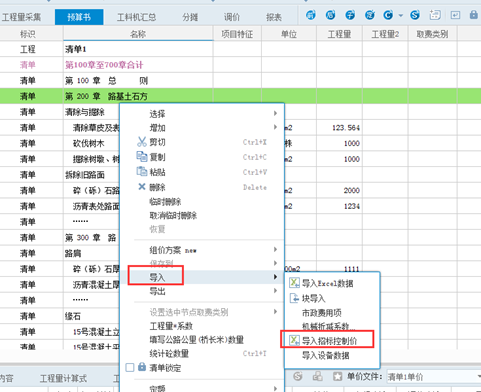Click the blue C toolbar icon
This screenshot has width=481, height=392.
pos(388,15)
